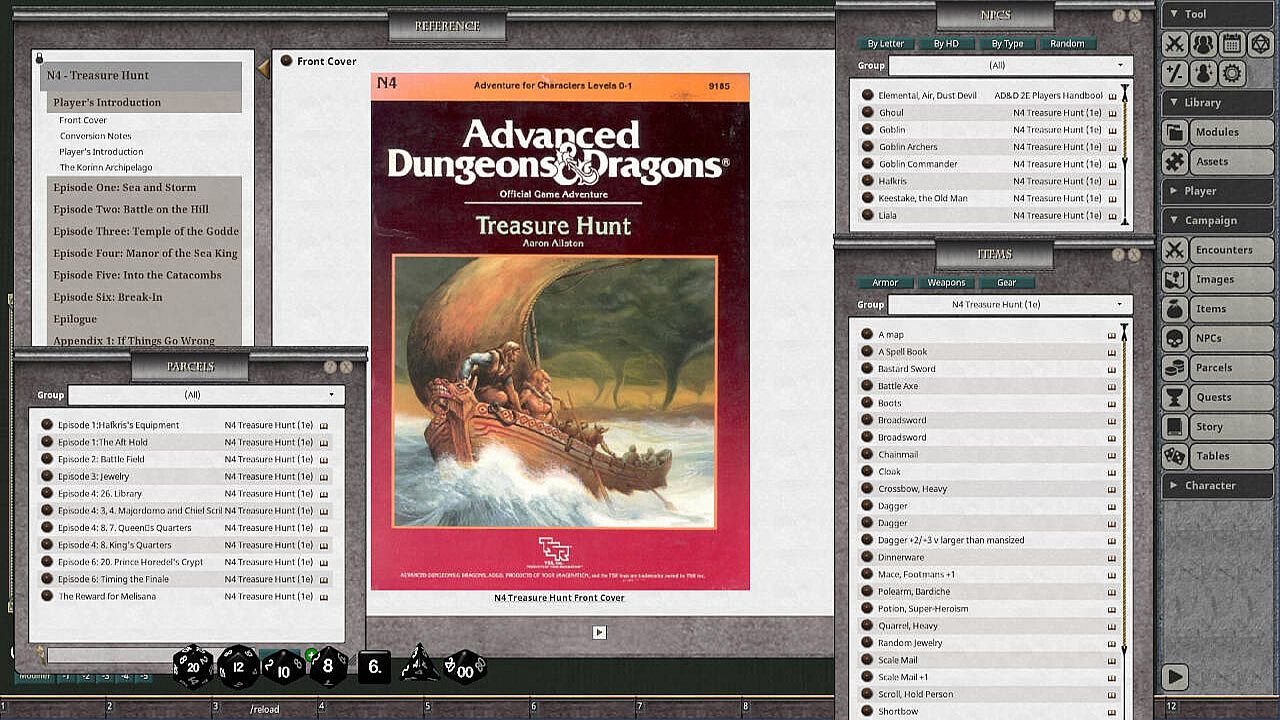
Task: Open the Modifiers plus/minus tool
Action: pyautogui.click(x=1174, y=73)
